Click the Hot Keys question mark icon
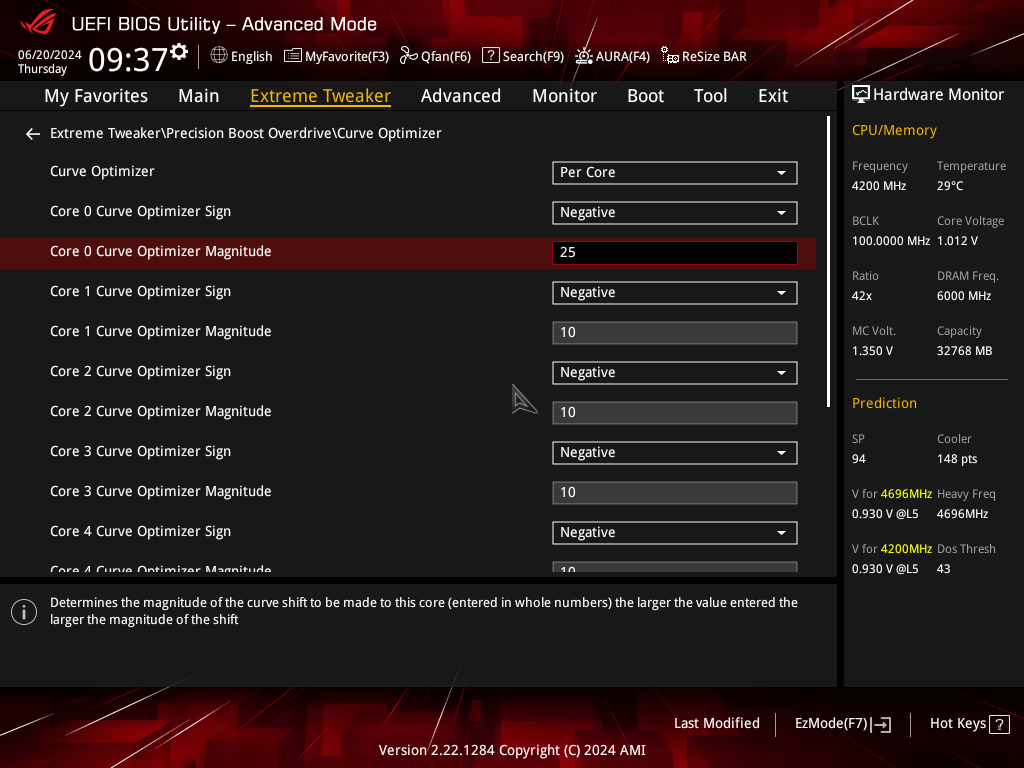The width and height of the screenshot is (1024, 768). pyautogui.click(x=999, y=724)
